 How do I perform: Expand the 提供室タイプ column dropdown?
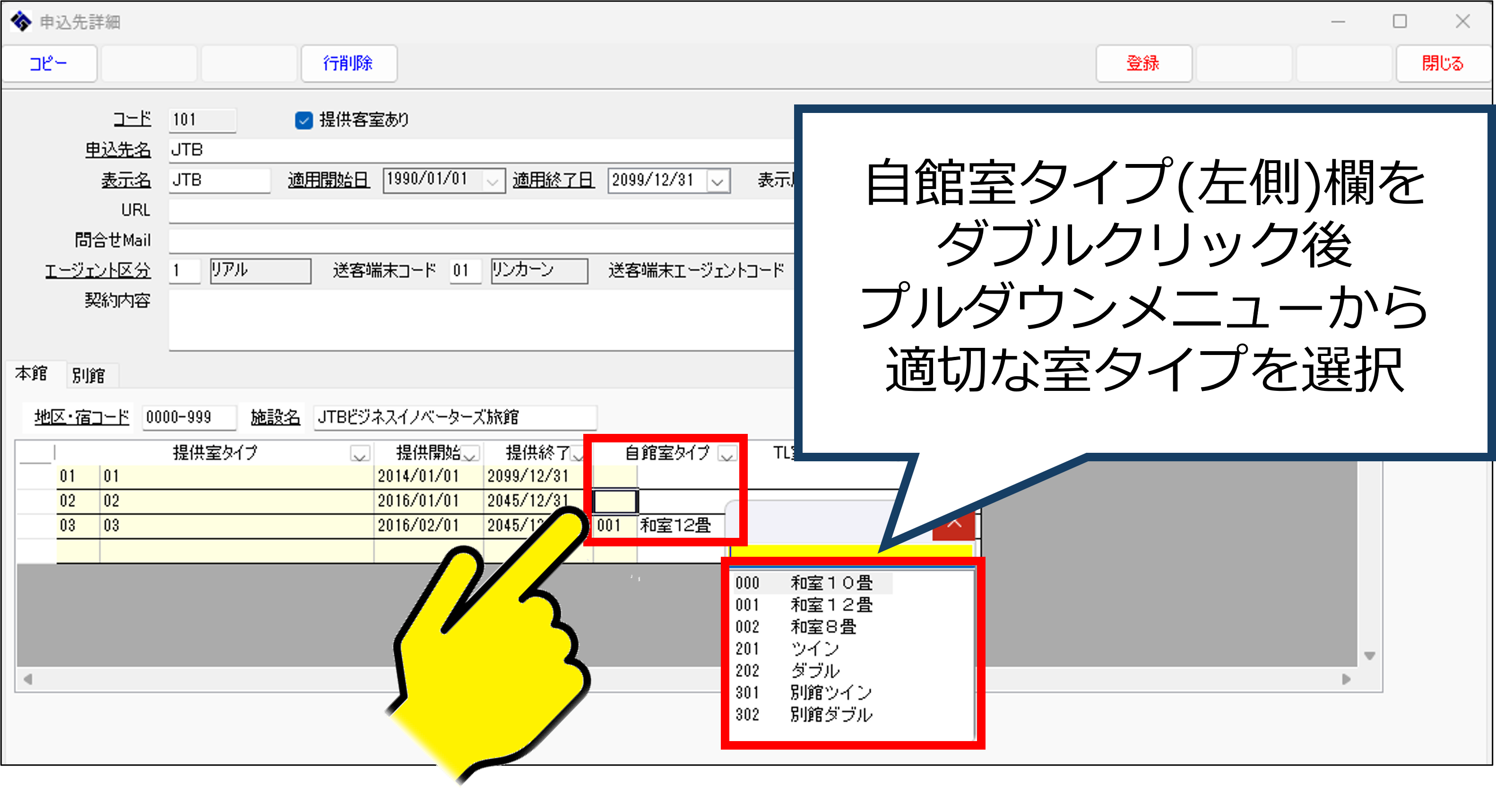tap(360, 454)
